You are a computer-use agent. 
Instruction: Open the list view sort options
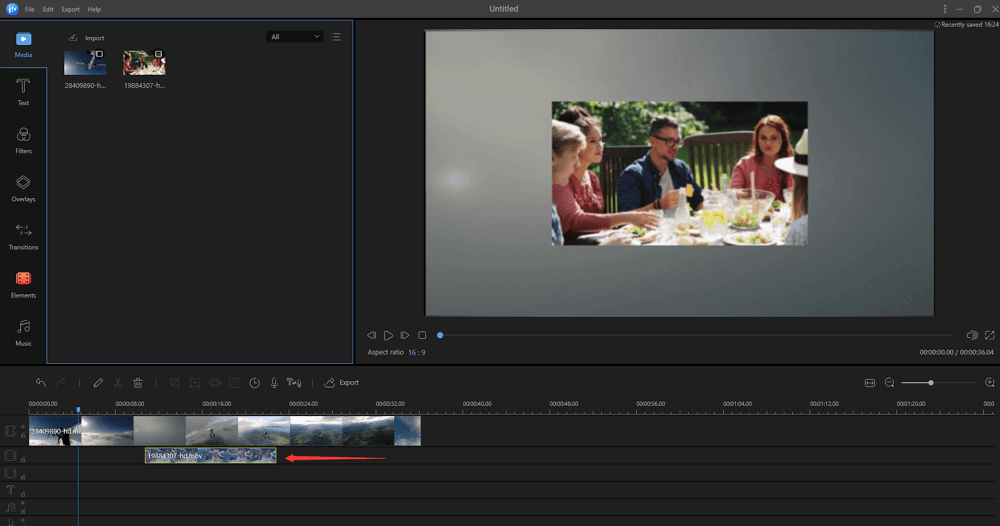[x=336, y=37]
